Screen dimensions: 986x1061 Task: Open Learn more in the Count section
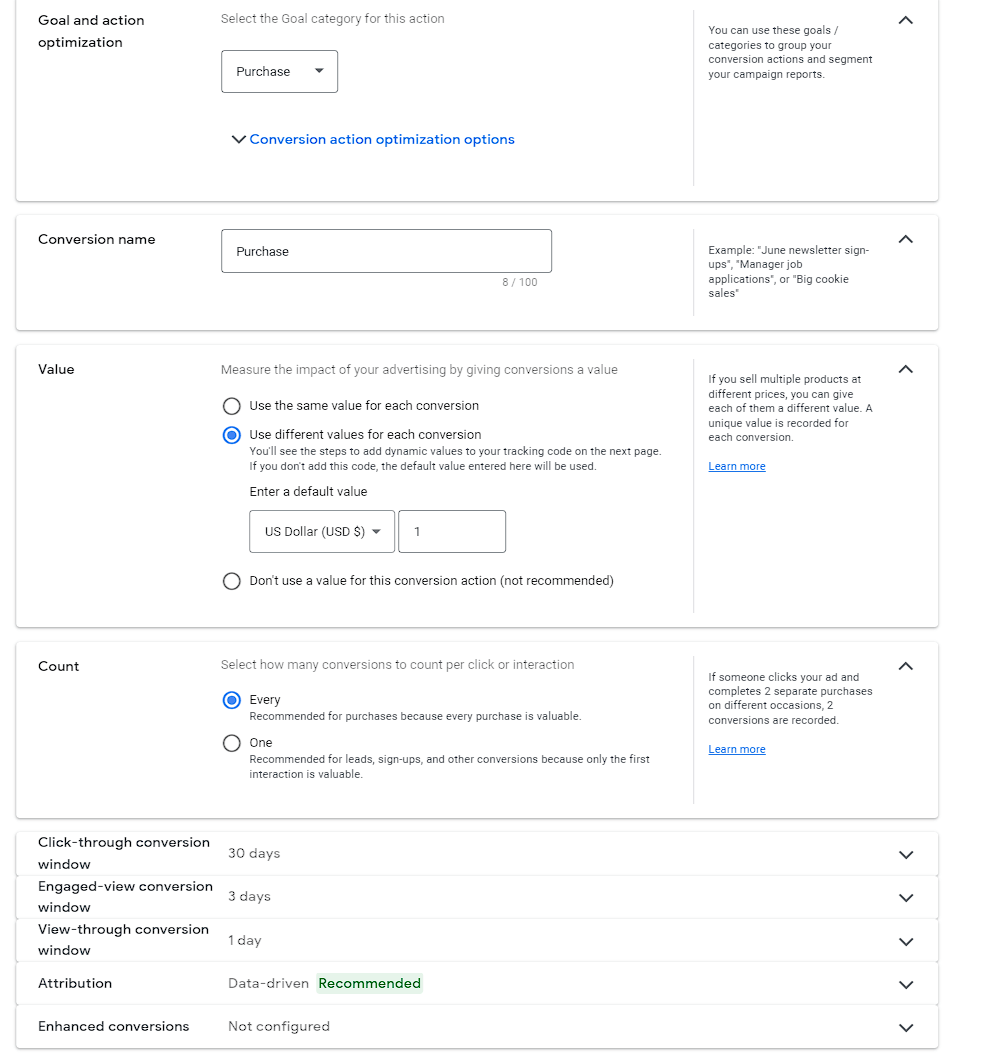[736, 749]
